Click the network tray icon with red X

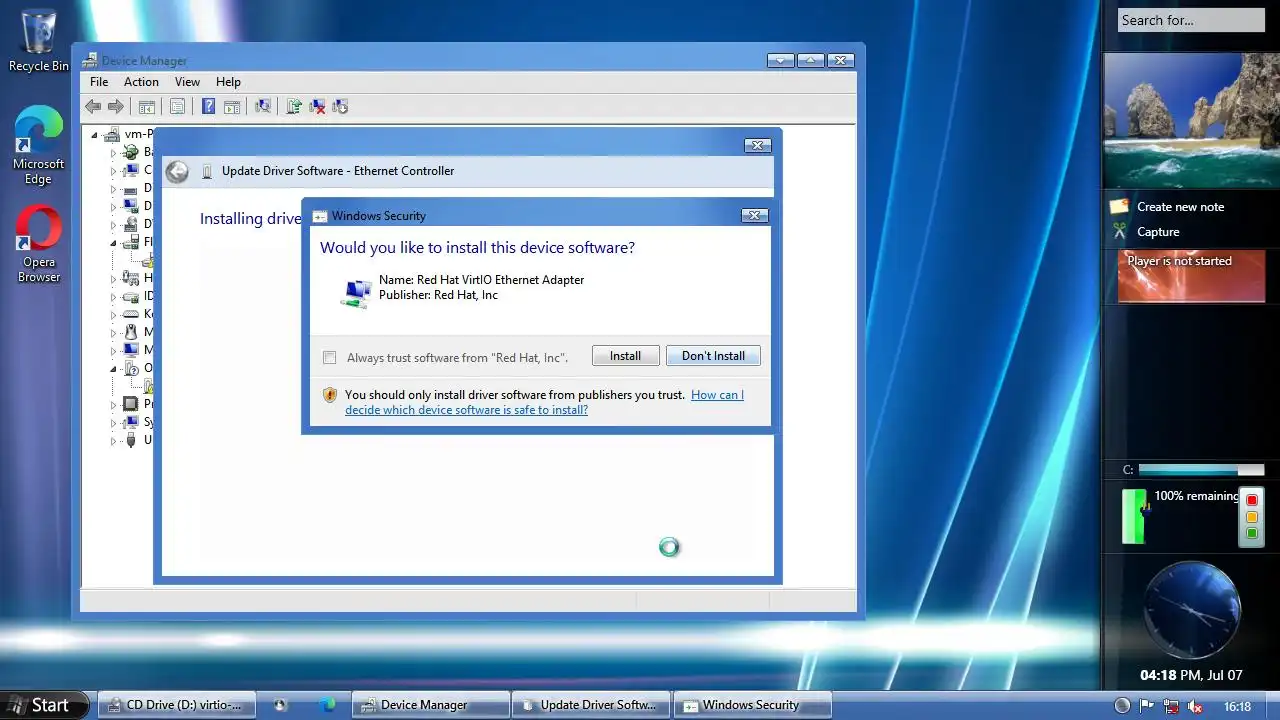1171,706
